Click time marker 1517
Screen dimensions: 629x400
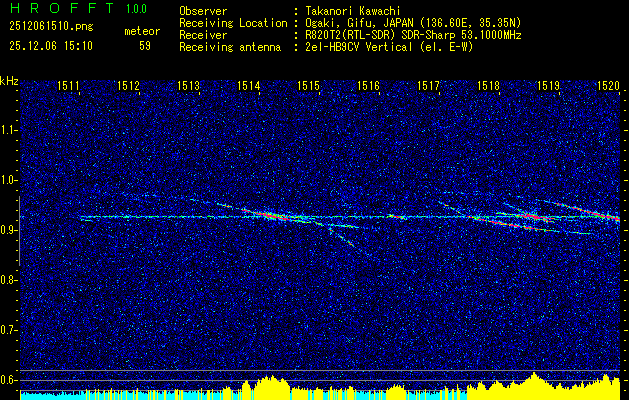[x=428, y=85]
